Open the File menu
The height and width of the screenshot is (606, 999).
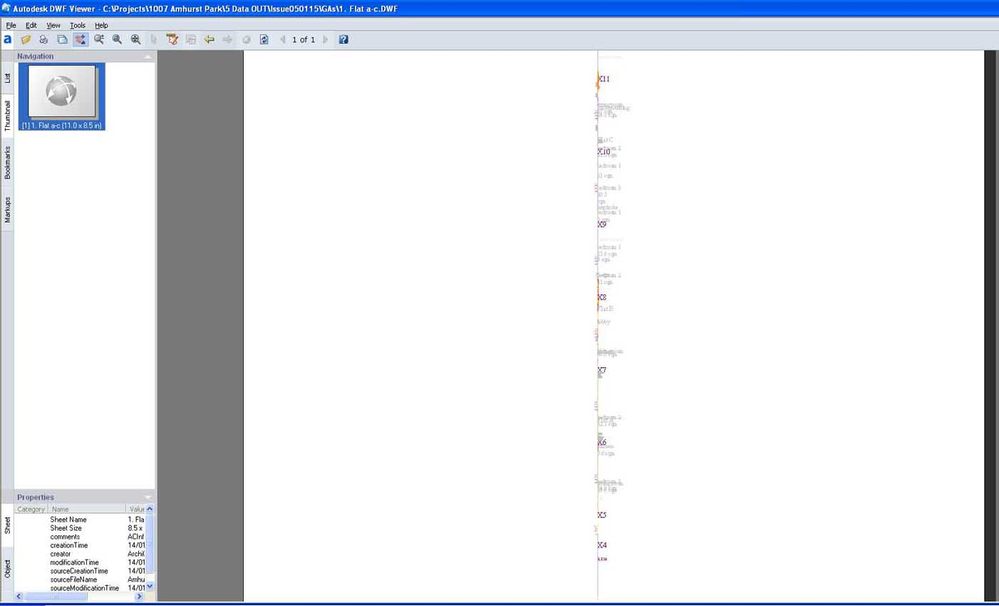(11, 25)
